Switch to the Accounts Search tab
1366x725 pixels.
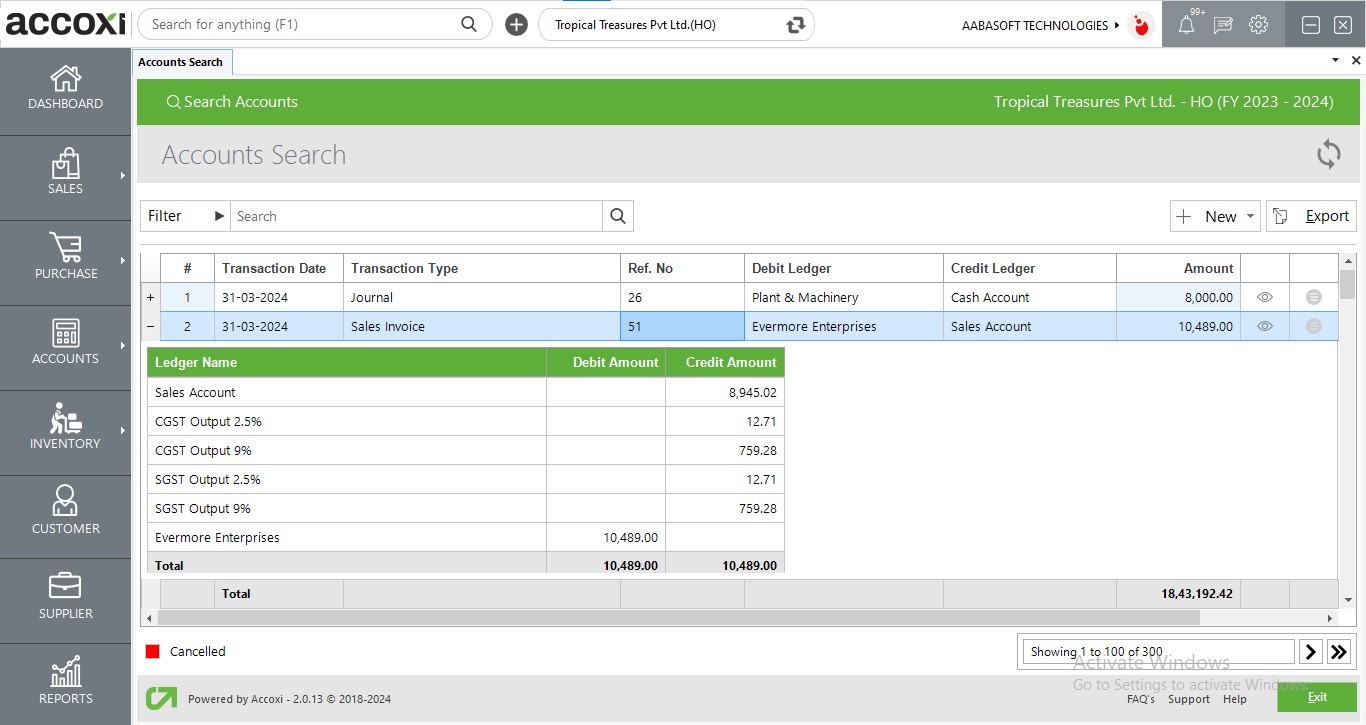pos(182,61)
